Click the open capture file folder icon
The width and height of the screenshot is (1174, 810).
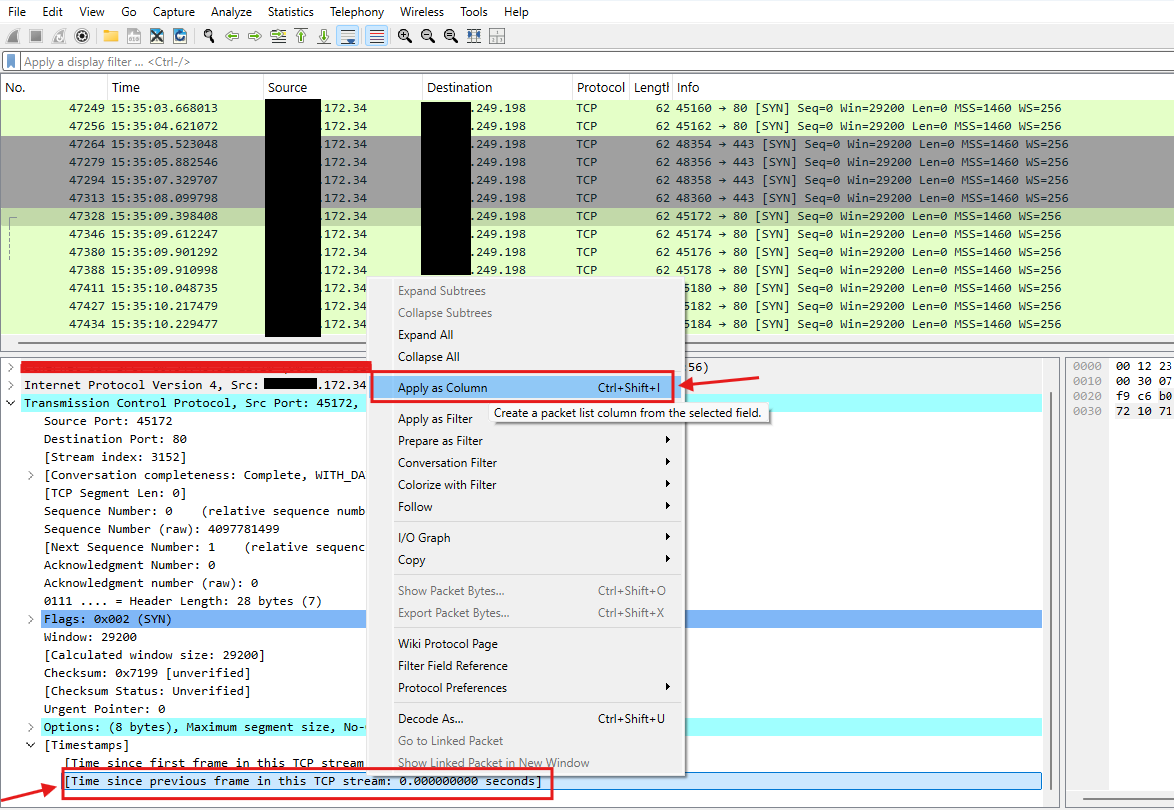click(x=110, y=36)
